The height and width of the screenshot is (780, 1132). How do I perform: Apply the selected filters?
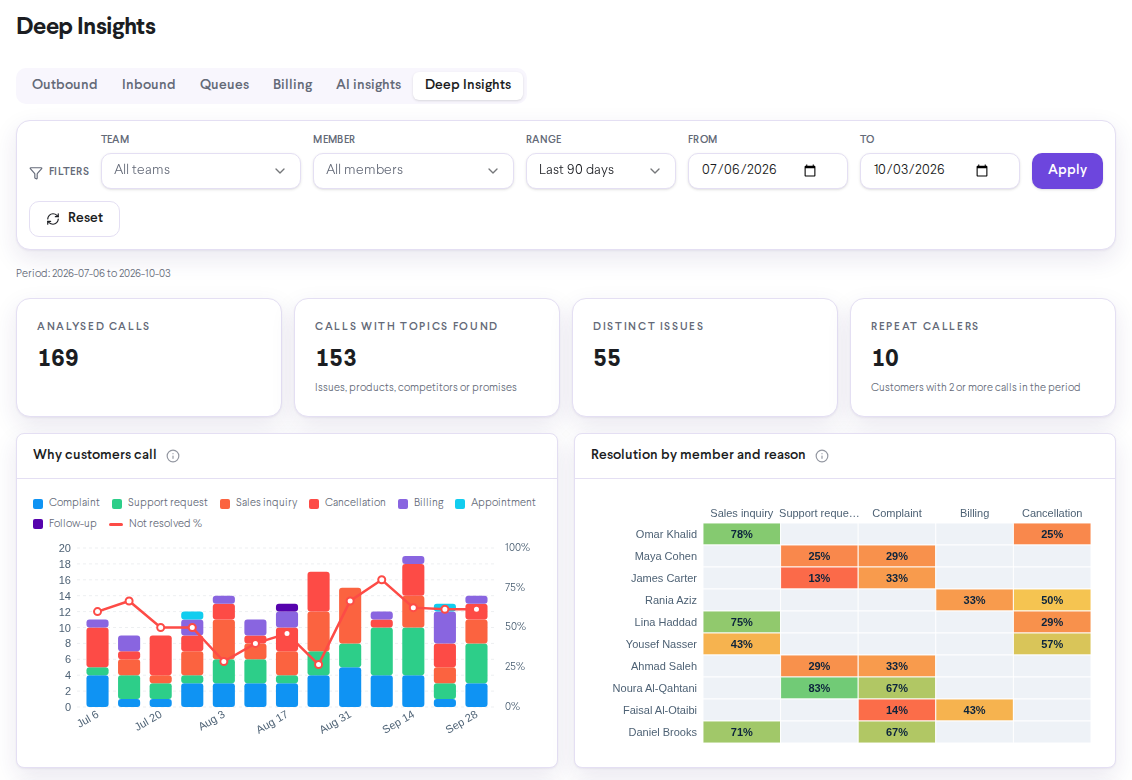pyautogui.click(x=1067, y=170)
